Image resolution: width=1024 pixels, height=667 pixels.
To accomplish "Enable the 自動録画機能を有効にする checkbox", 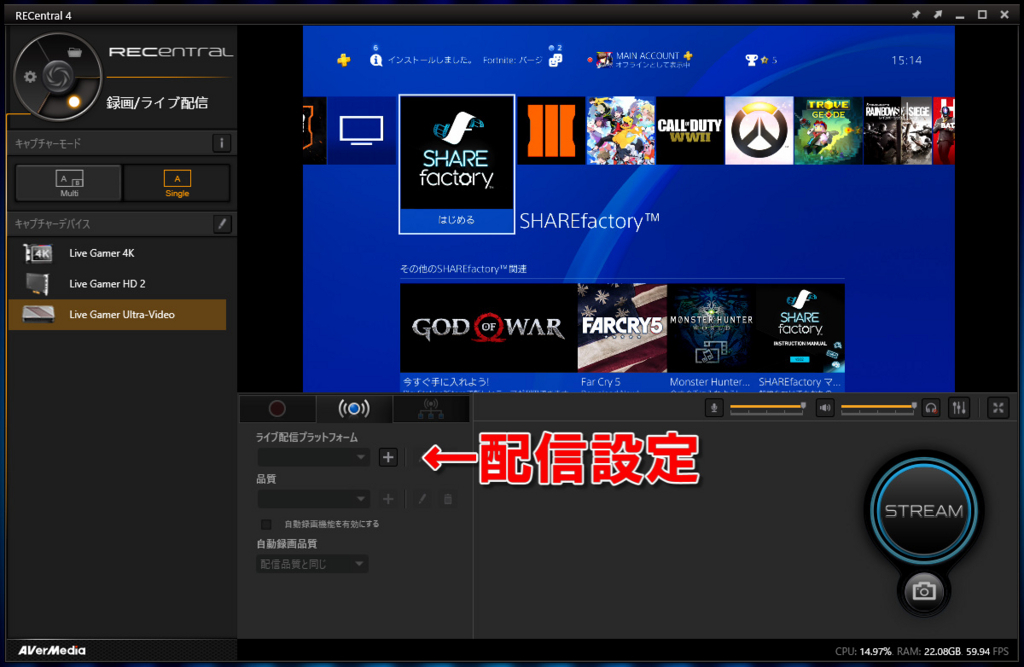I will point(266,523).
